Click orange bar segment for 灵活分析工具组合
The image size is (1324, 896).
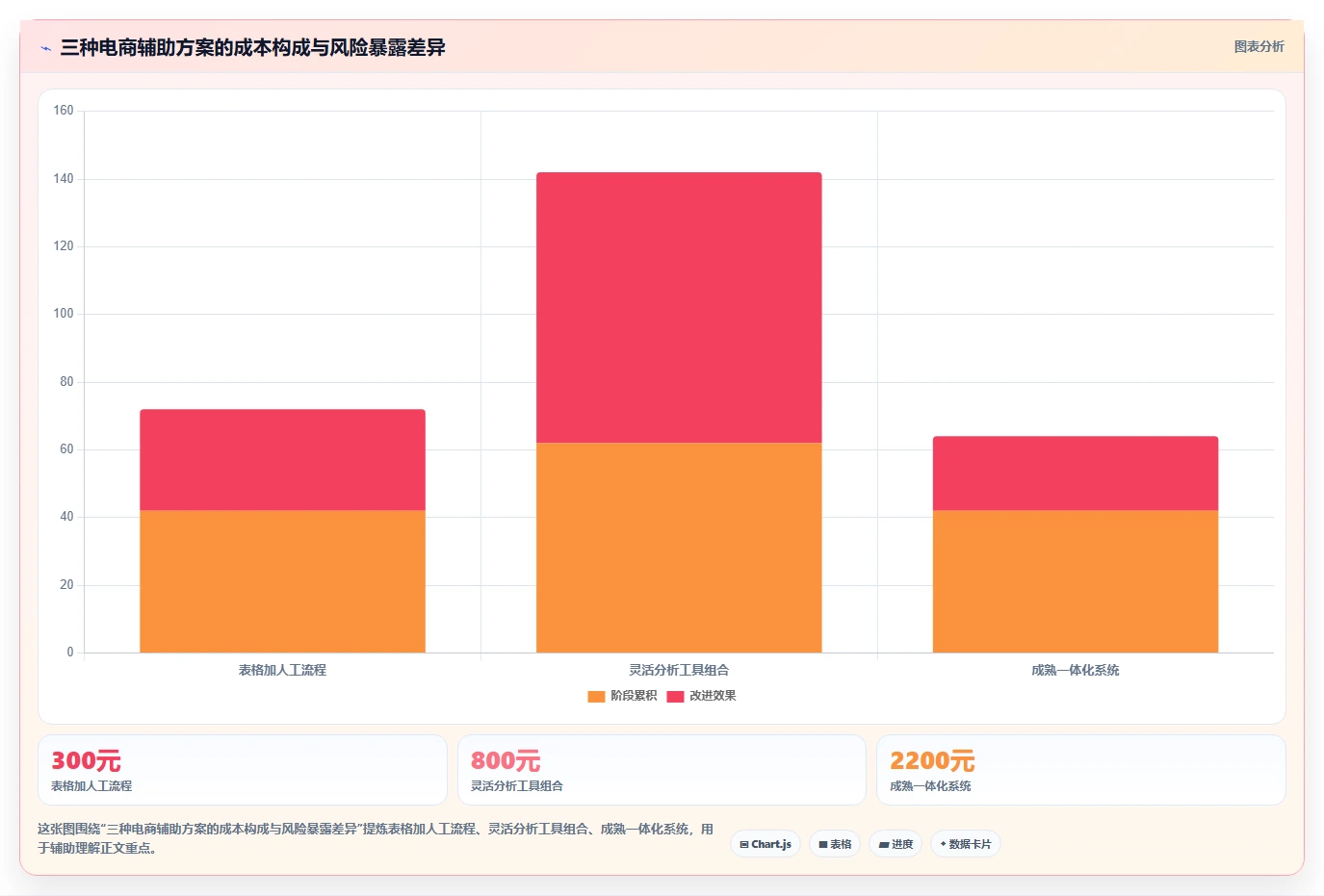coord(679,548)
